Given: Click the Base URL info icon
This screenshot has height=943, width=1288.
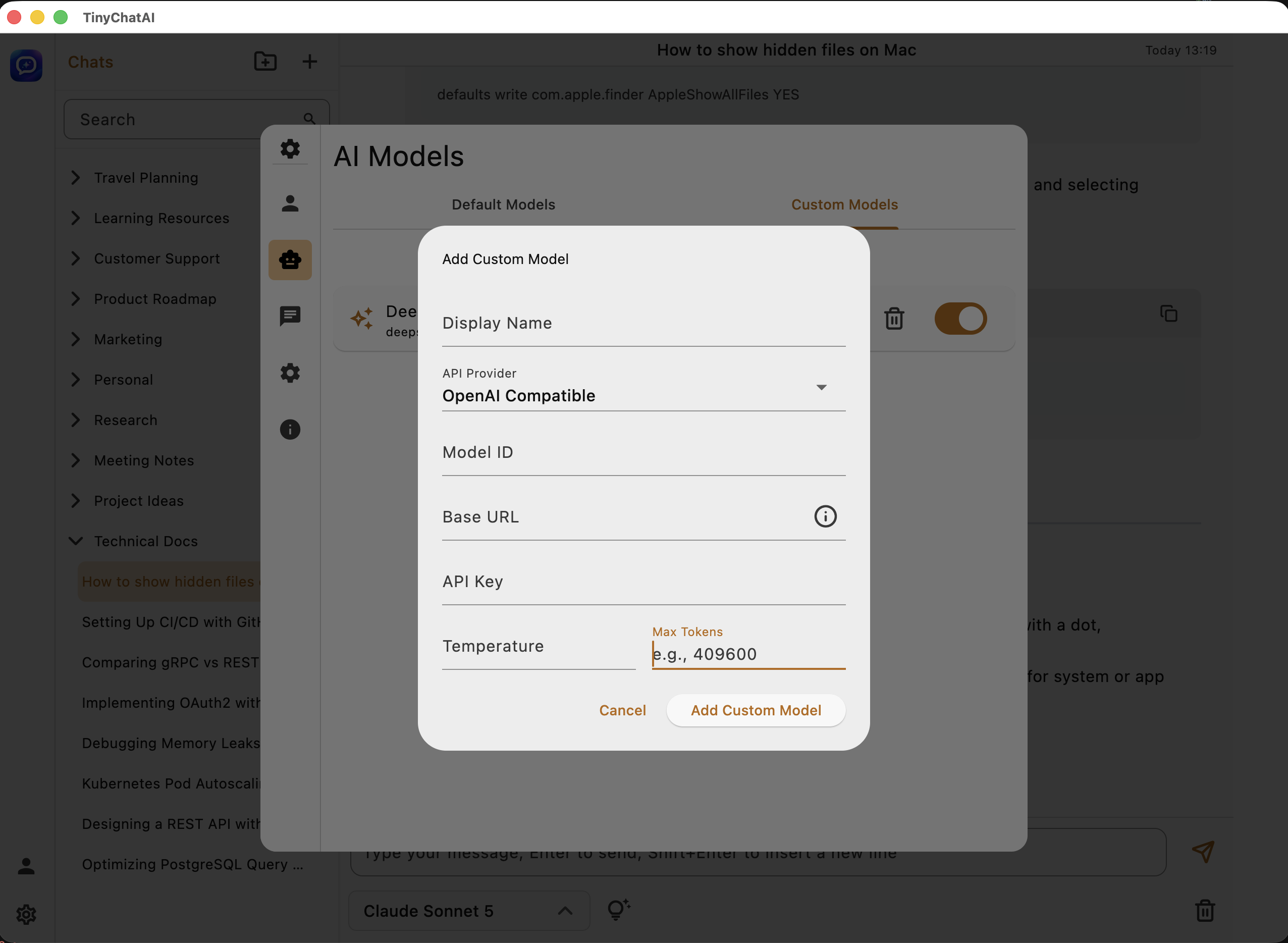Looking at the screenshot, I should (825, 516).
